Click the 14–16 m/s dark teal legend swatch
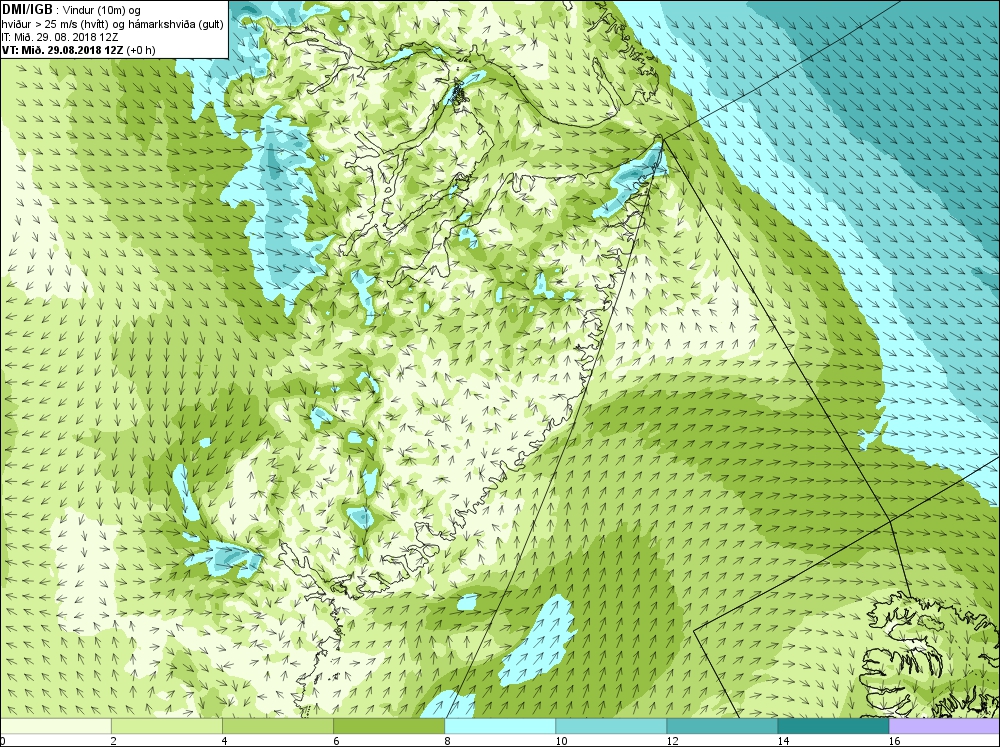Viewport: 1000px width, 747px height. (x=833, y=726)
